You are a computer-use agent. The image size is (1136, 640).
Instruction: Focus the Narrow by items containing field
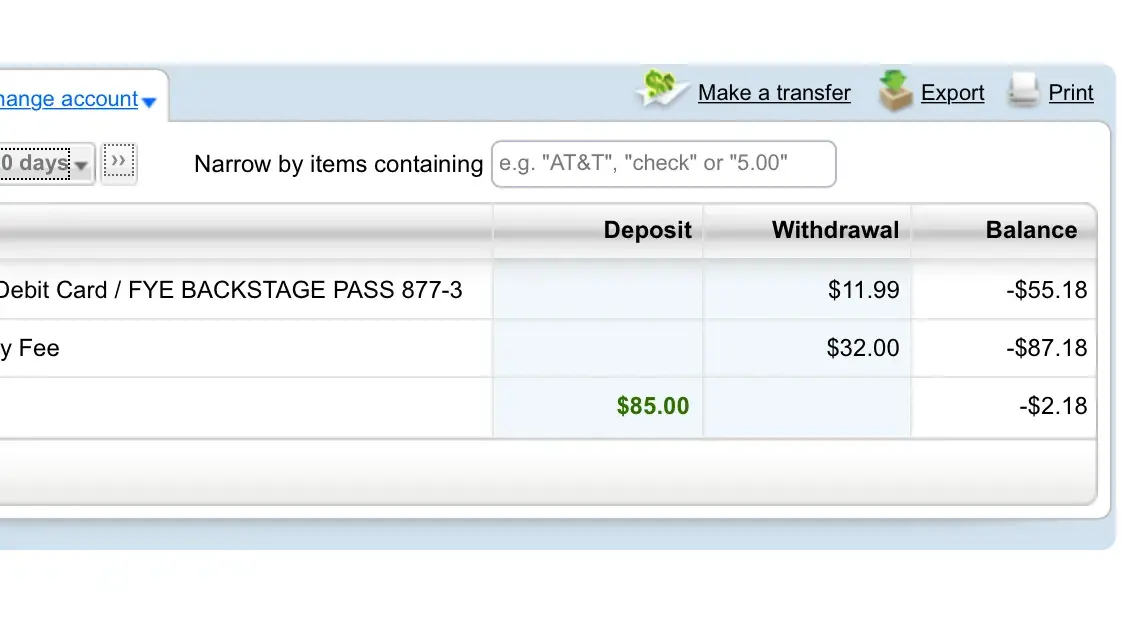coord(663,164)
